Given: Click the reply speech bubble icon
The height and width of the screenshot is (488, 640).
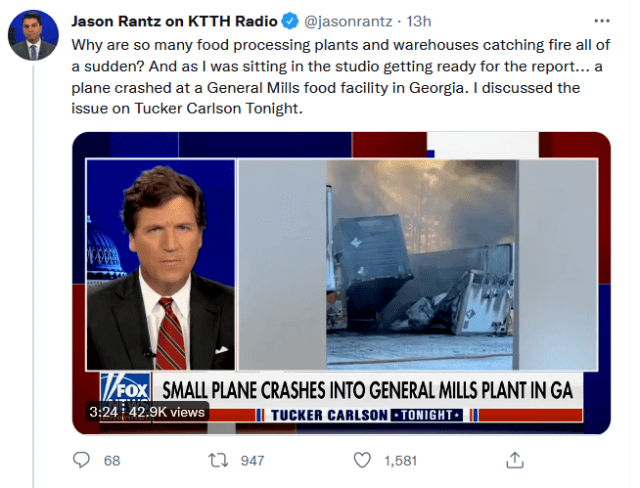Looking at the screenshot, I should pyautogui.click(x=83, y=460).
